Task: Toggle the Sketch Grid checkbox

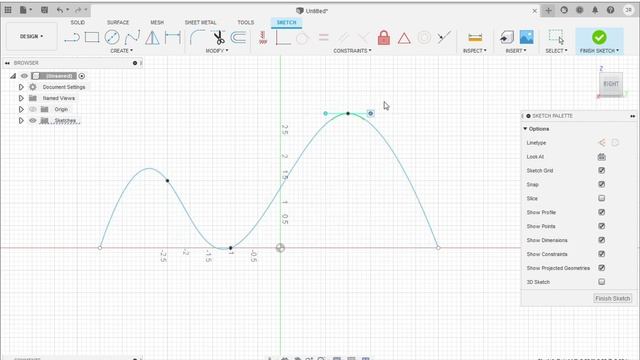Action: [x=602, y=170]
